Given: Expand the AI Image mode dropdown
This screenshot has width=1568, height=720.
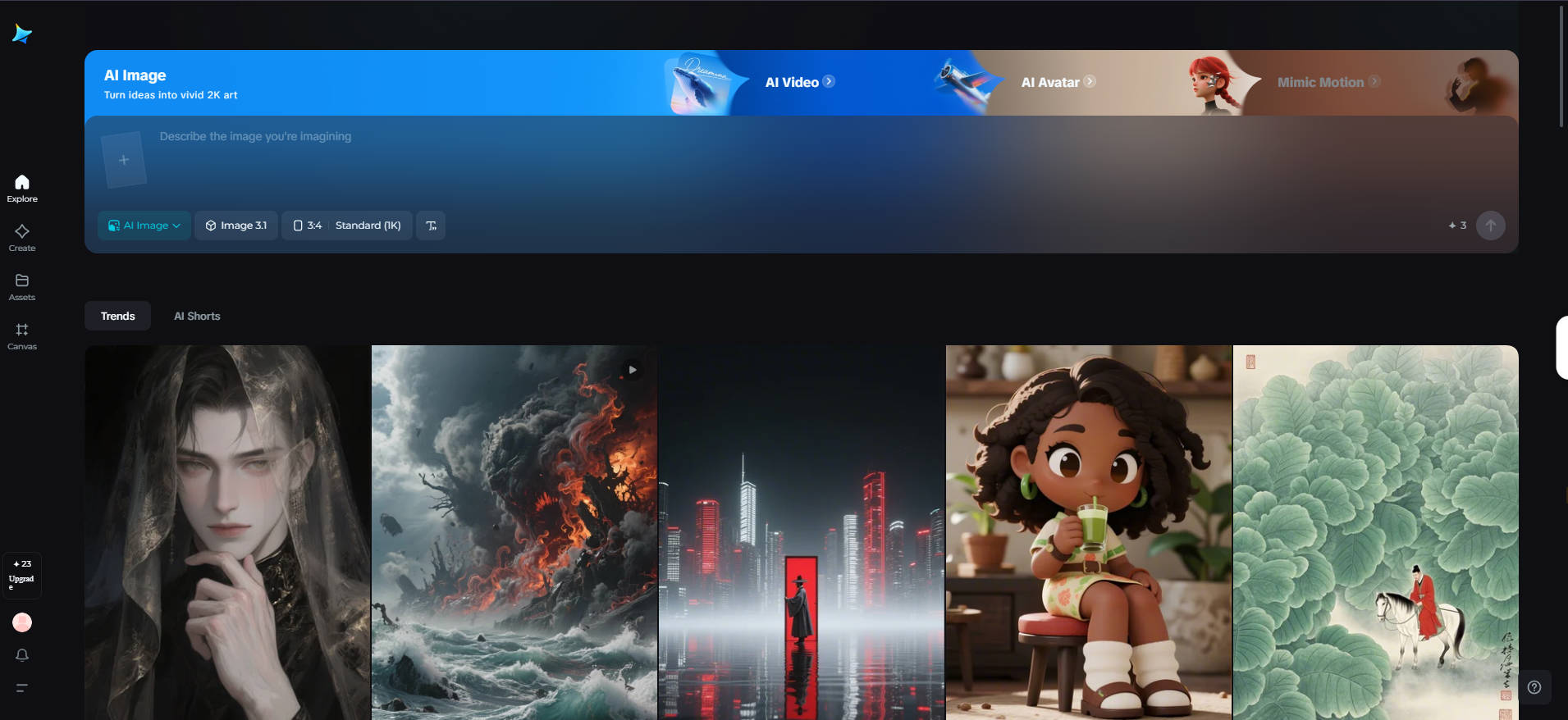Looking at the screenshot, I should [x=144, y=226].
